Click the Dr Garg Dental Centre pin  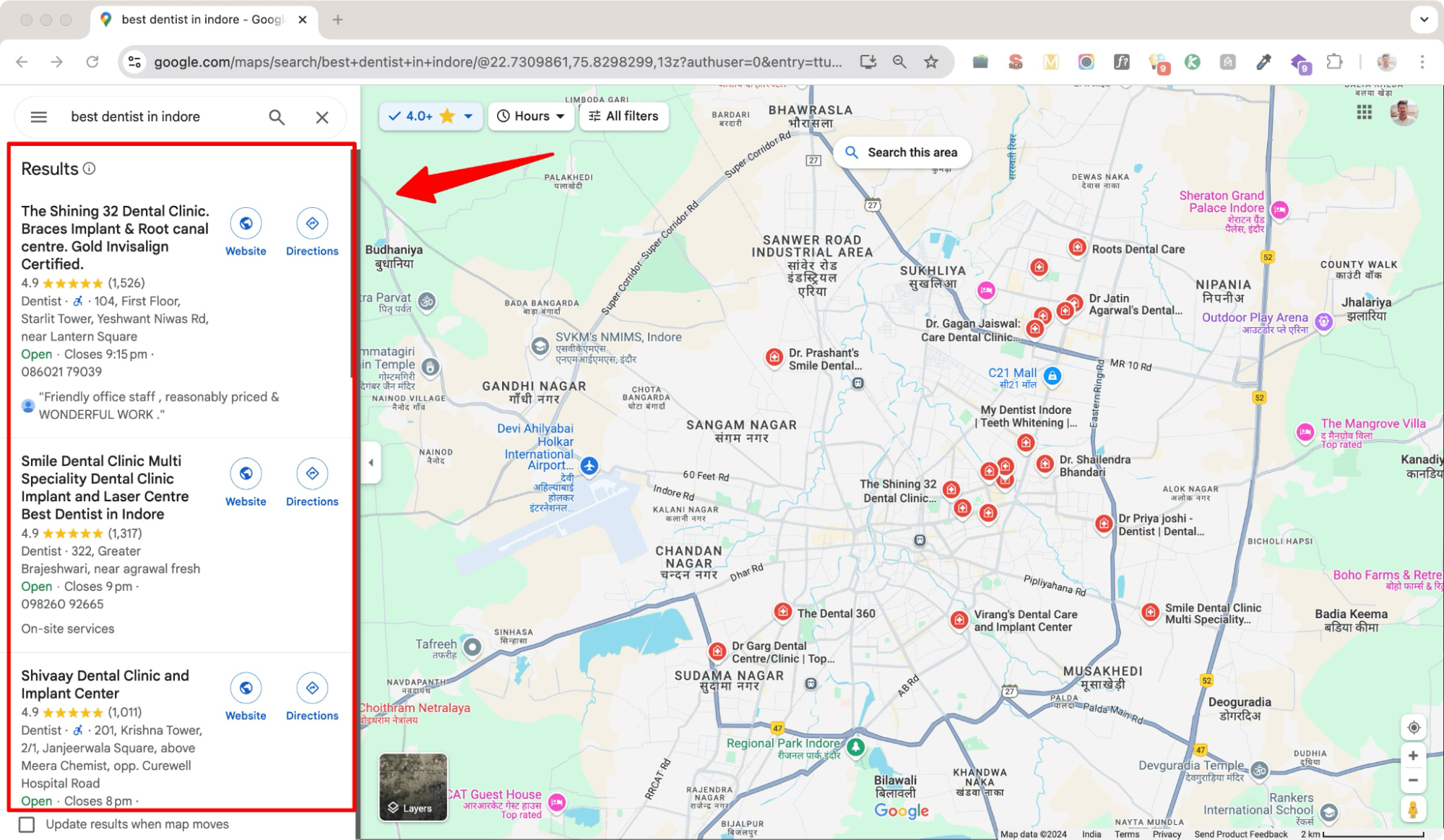tap(717, 651)
